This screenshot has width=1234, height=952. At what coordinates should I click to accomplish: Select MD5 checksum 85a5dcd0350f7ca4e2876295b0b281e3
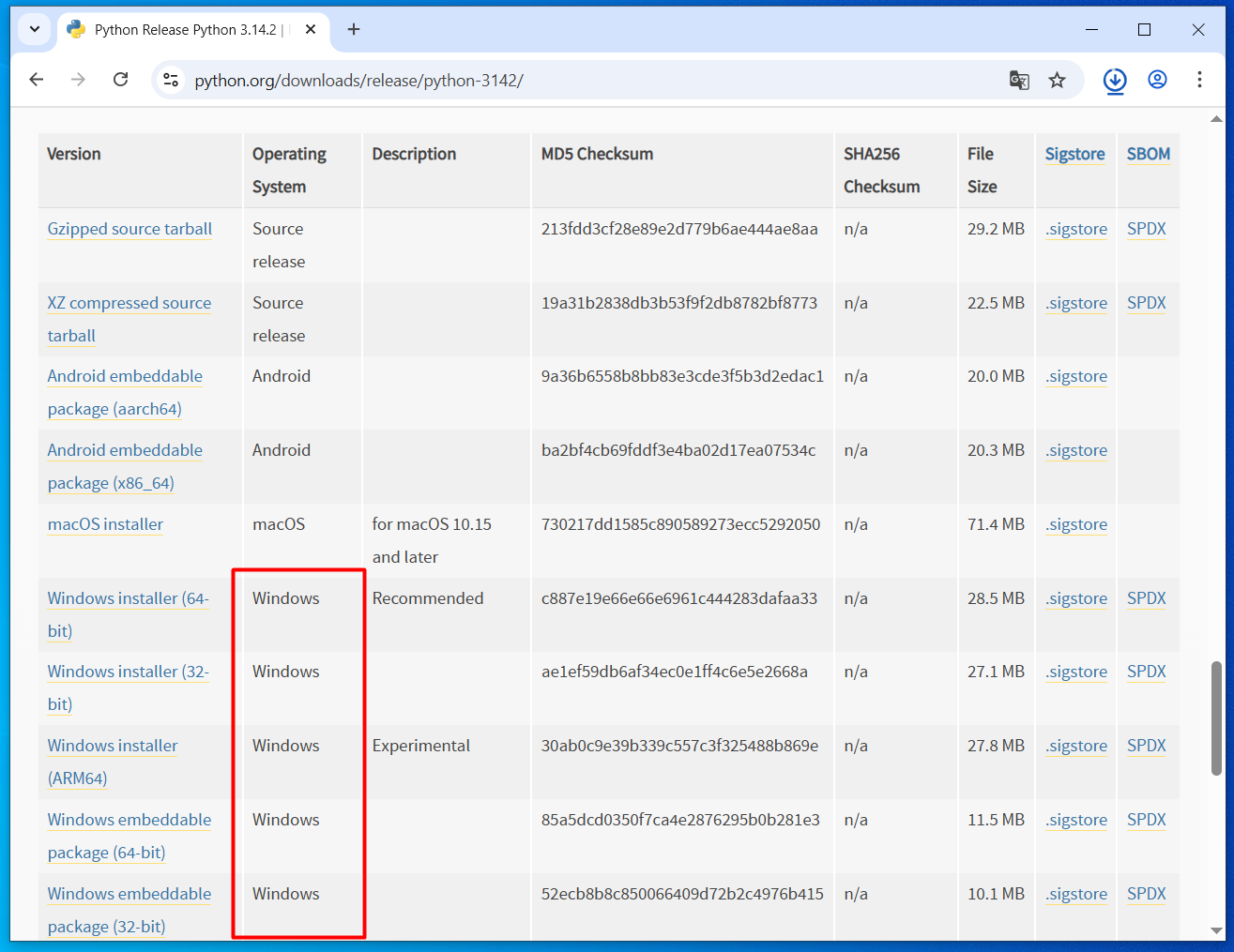pyautogui.click(x=680, y=820)
